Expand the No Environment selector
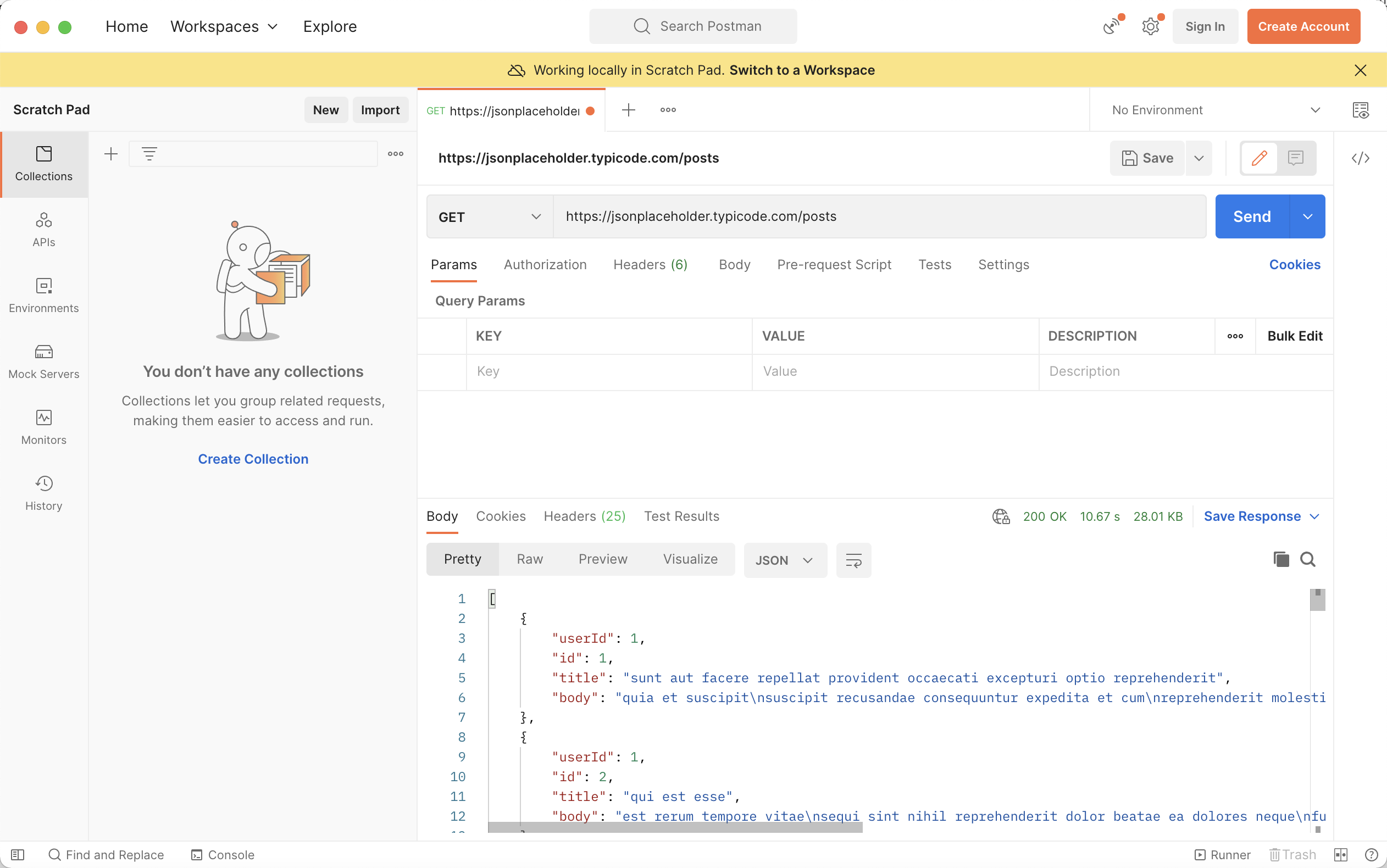The height and width of the screenshot is (868, 1387). pos(1216,110)
